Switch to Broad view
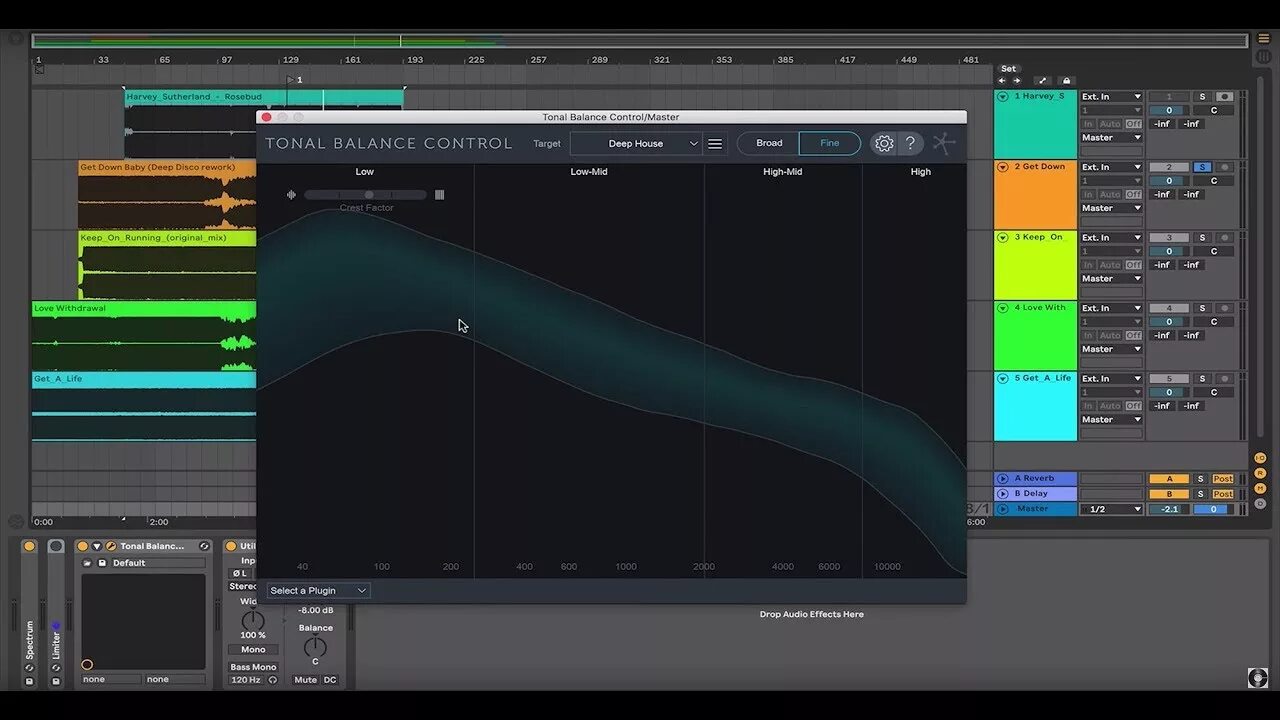This screenshot has width=1280, height=720. [x=769, y=143]
